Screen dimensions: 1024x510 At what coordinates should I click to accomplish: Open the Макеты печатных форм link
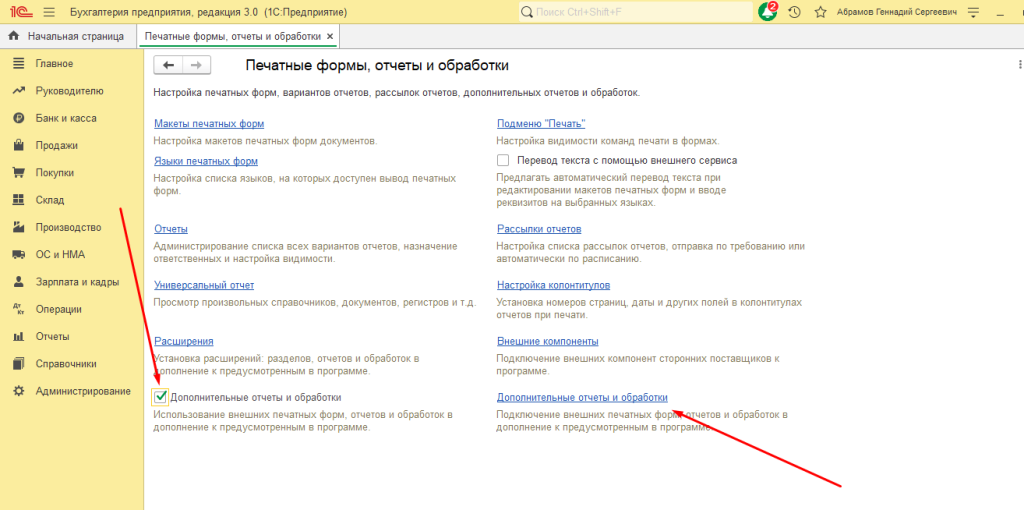[208, 124]
